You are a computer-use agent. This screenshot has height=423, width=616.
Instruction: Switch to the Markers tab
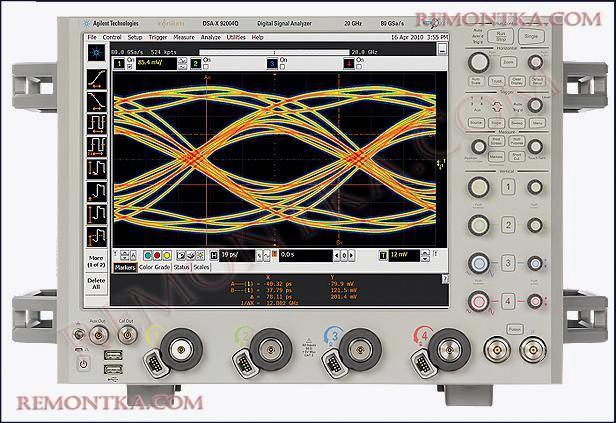(x=125, y=267)
